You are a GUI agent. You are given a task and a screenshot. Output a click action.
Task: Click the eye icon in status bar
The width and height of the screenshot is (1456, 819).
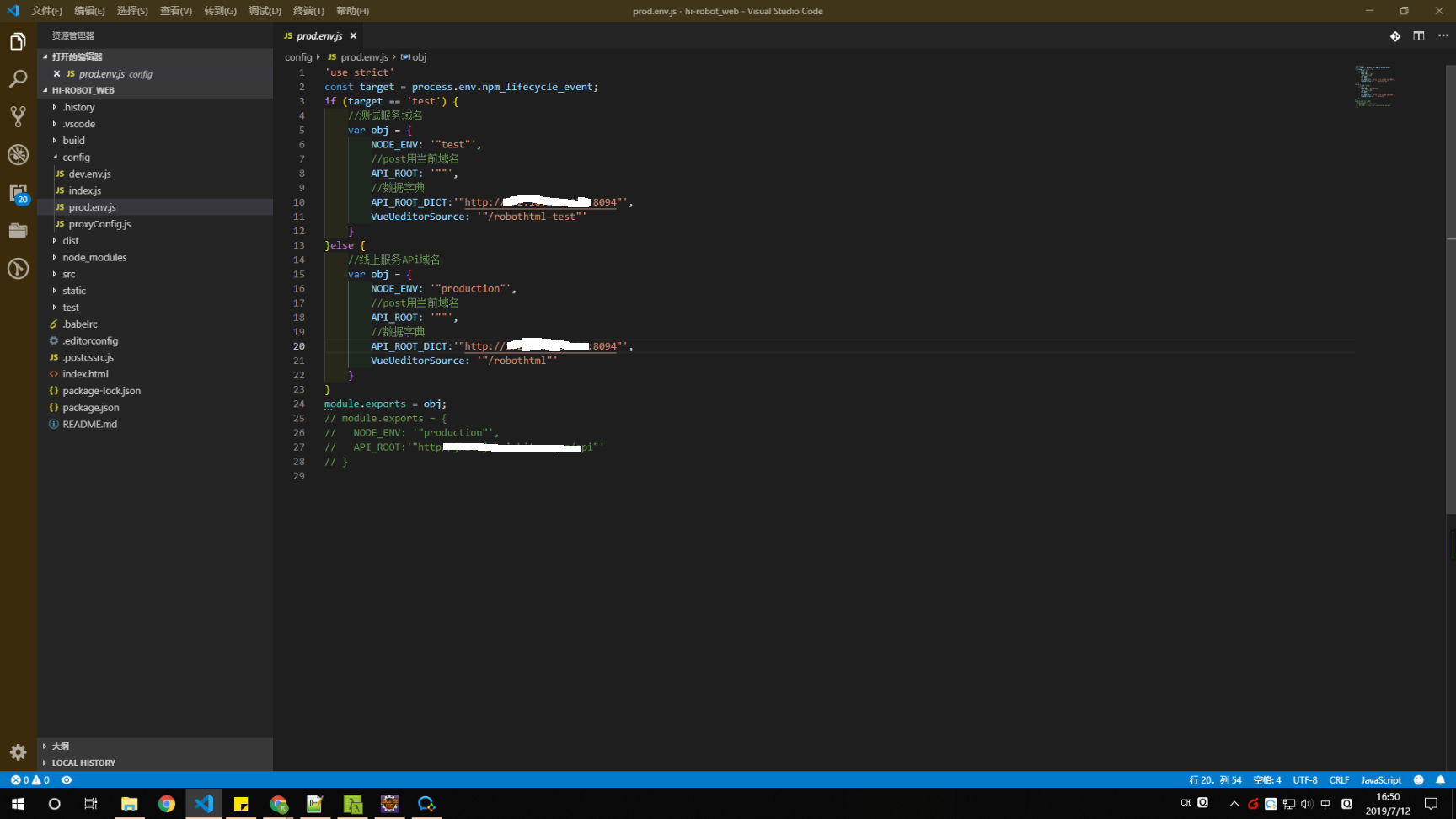pos(67,780)
